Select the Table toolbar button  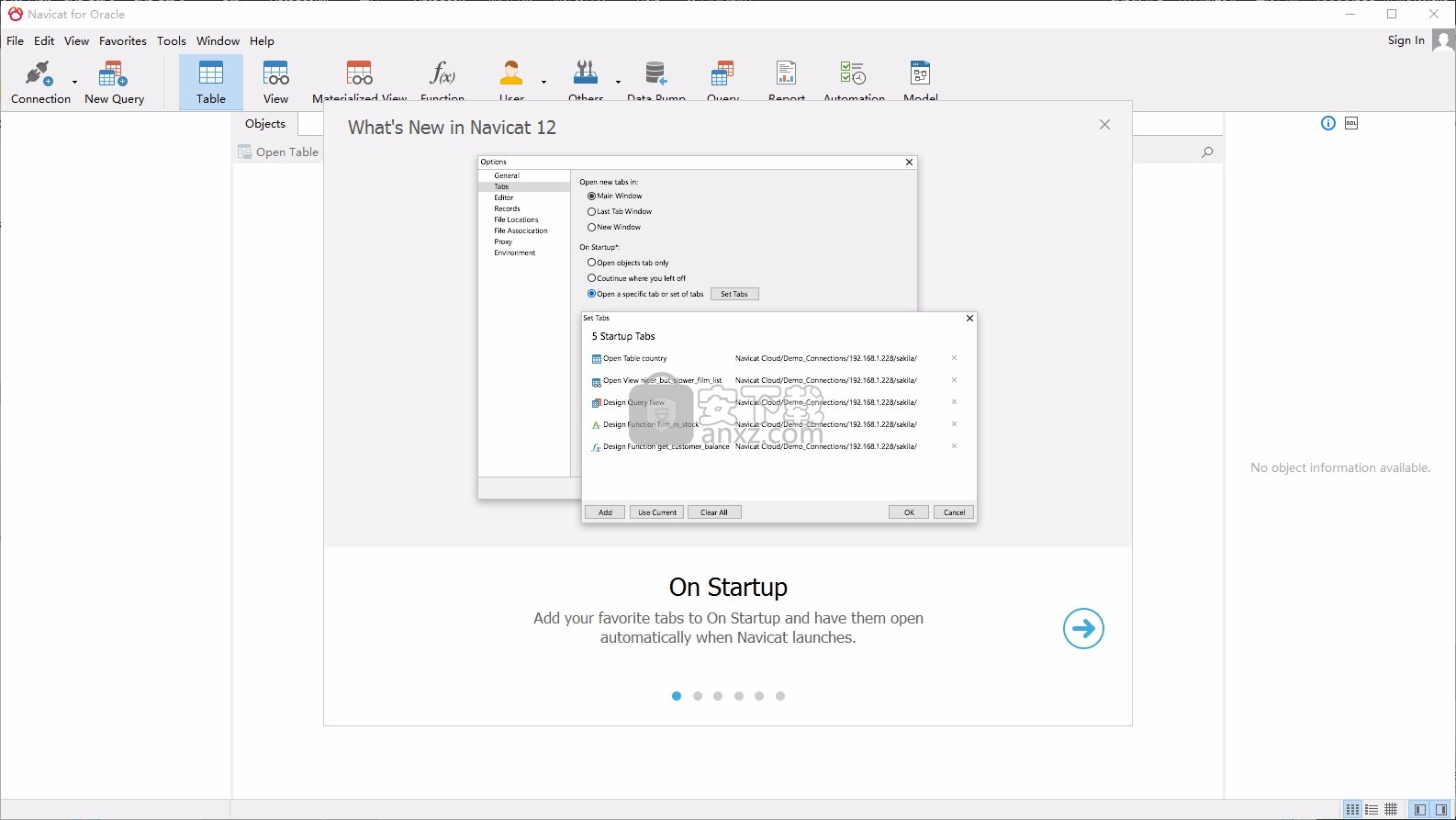coord(211,82)
